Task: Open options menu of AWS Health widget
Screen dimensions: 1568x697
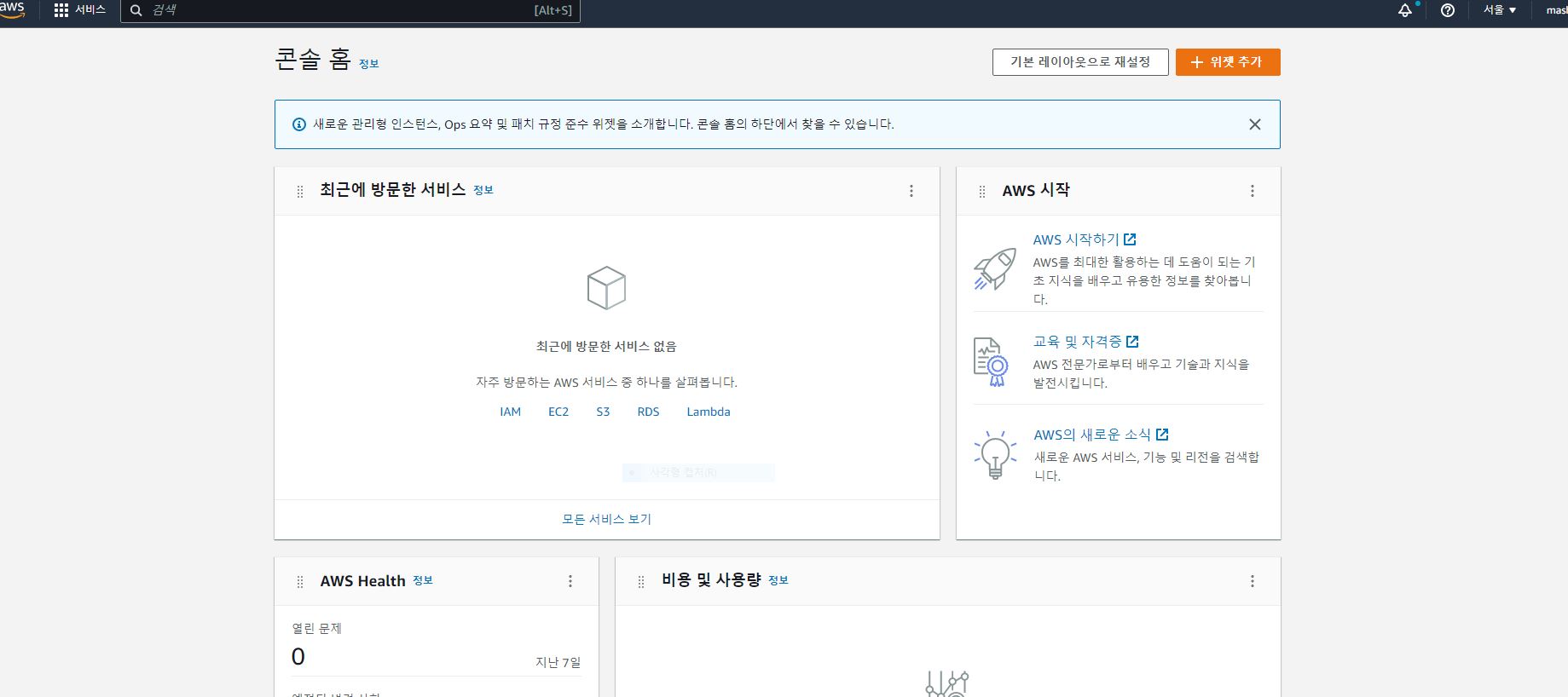Action: [x=570, y=581]
